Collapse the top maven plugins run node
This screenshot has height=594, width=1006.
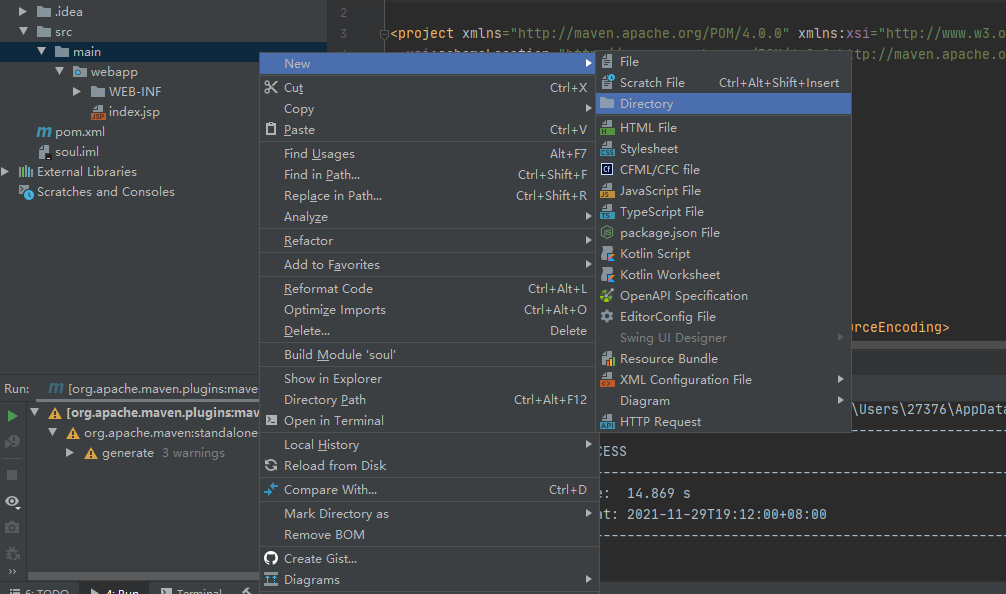pos(35,412)
